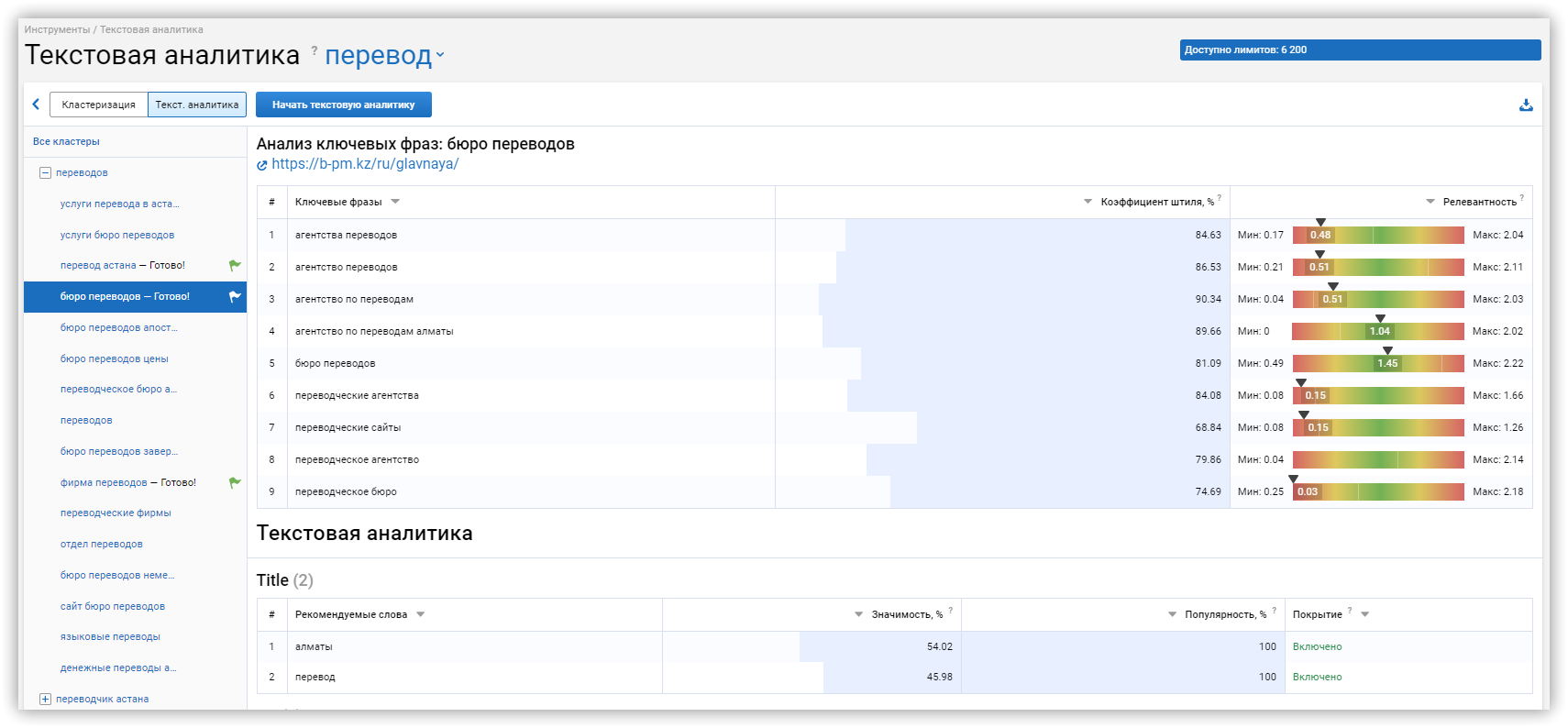Viewport: 1568px width, 728px height.
Task: Select бюро переводов неме… cluster
Action: tap(117, 575)
